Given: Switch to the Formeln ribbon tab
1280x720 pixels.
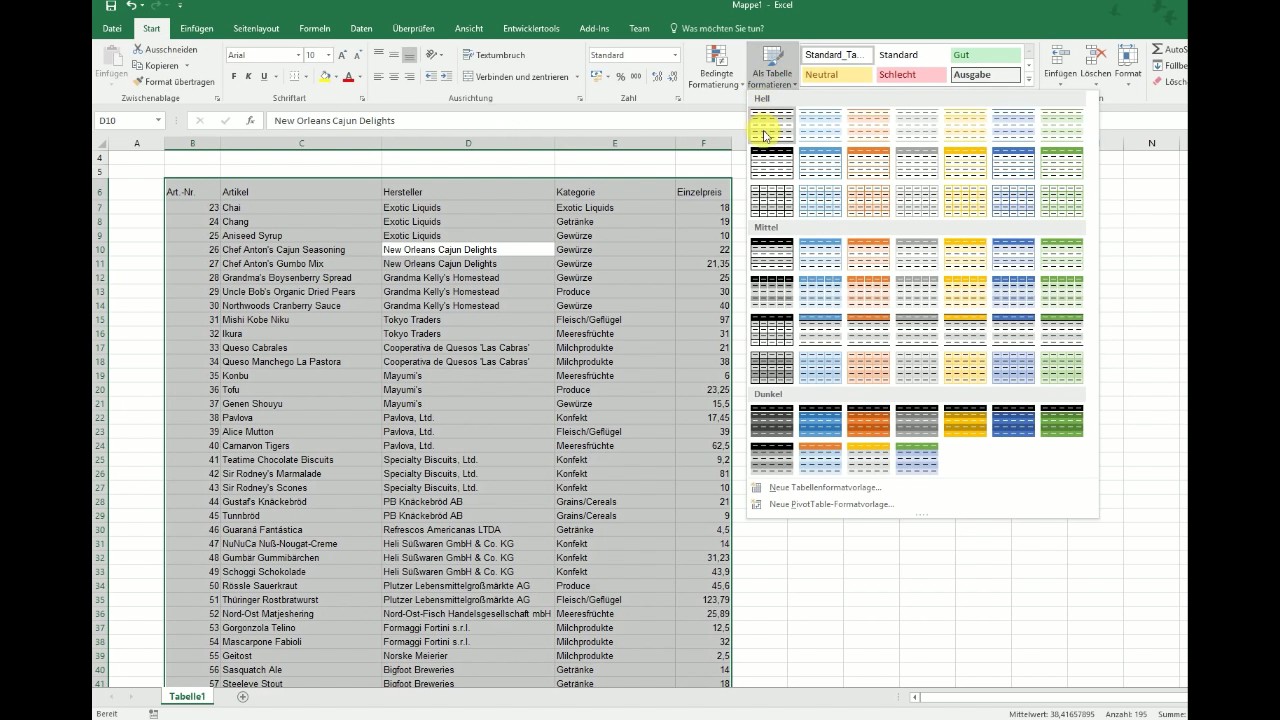Looking at the screenshot, I should [315, 29].
